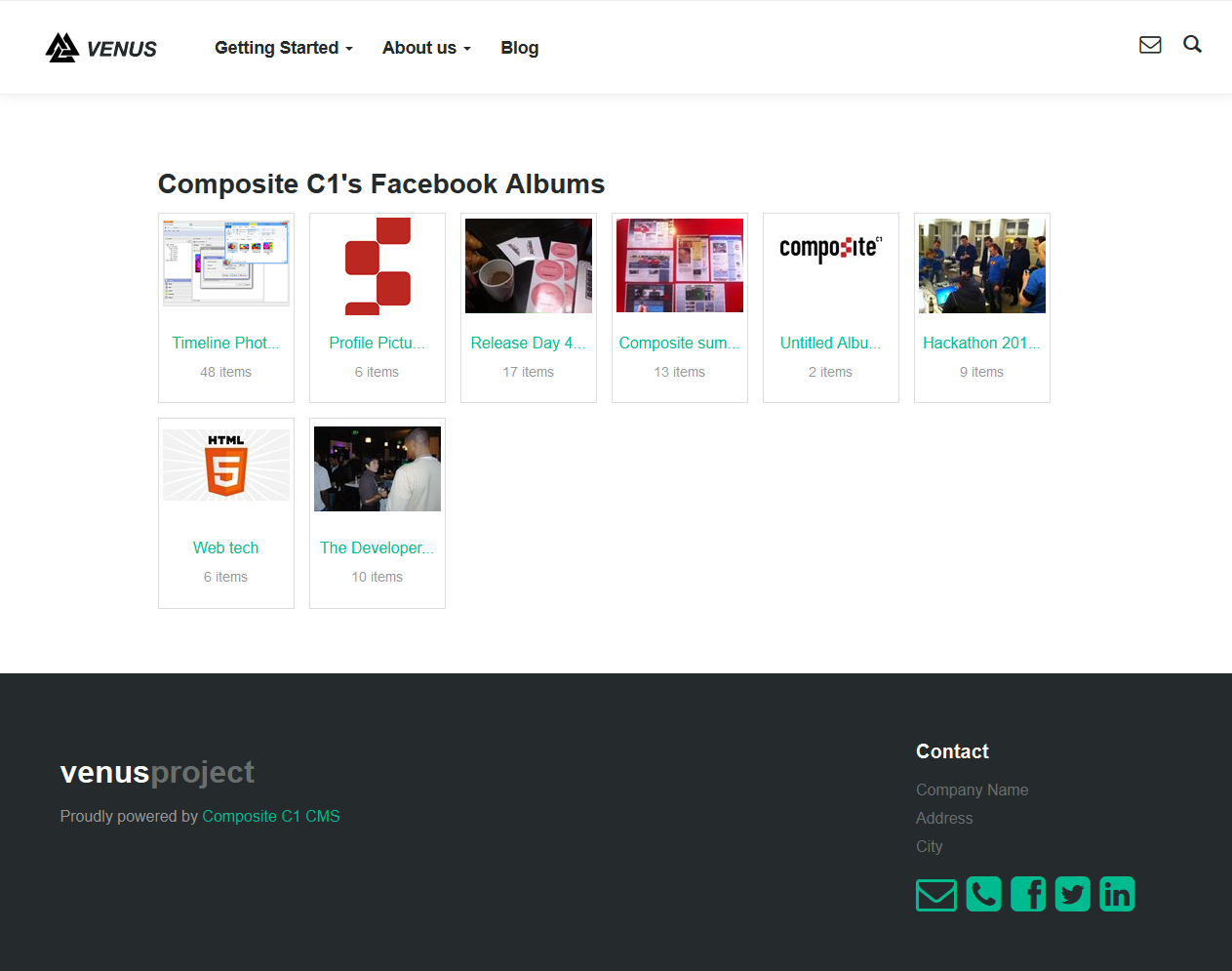This screenshot has height=971, width=1232.
Task: Open the Facebook icon in the footer
Action: click(x=1028, y=894)
